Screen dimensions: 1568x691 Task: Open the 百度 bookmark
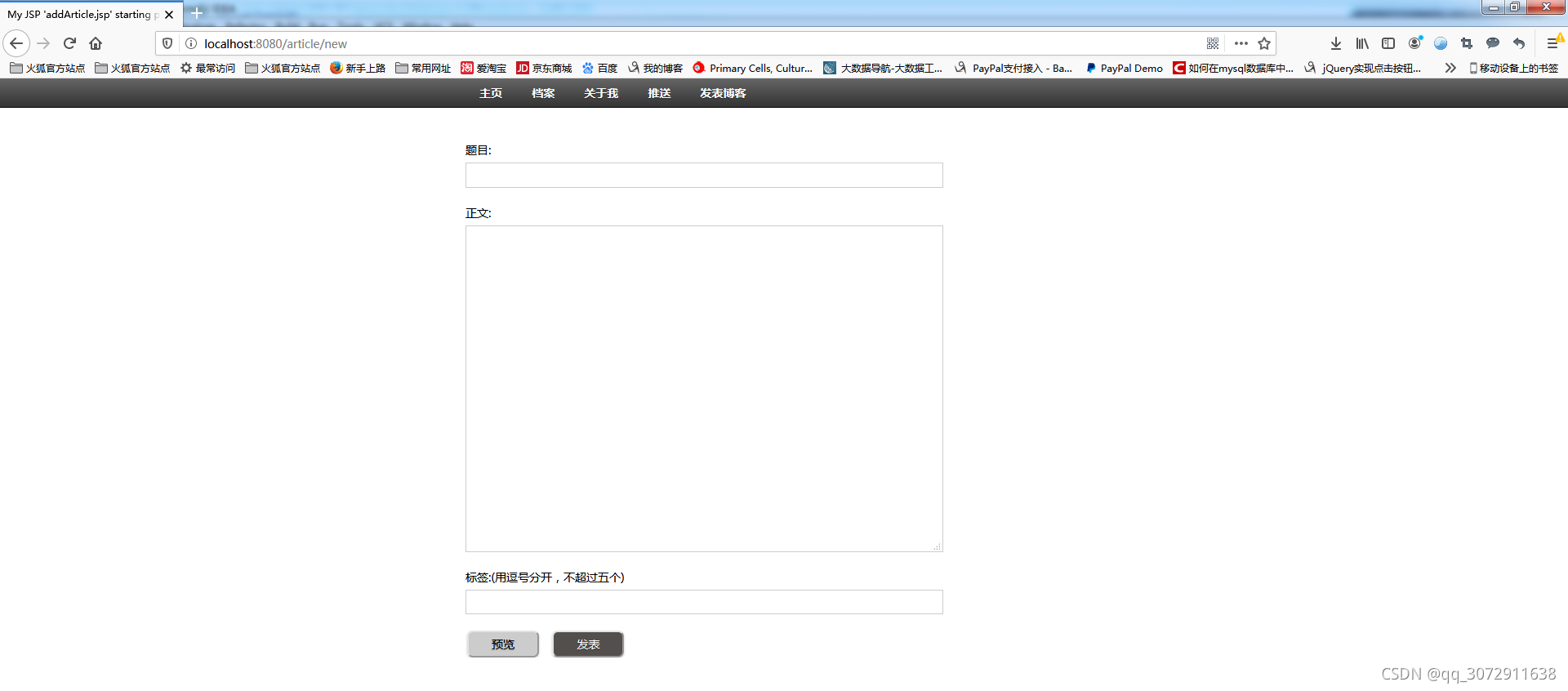(x=599, y=68)
